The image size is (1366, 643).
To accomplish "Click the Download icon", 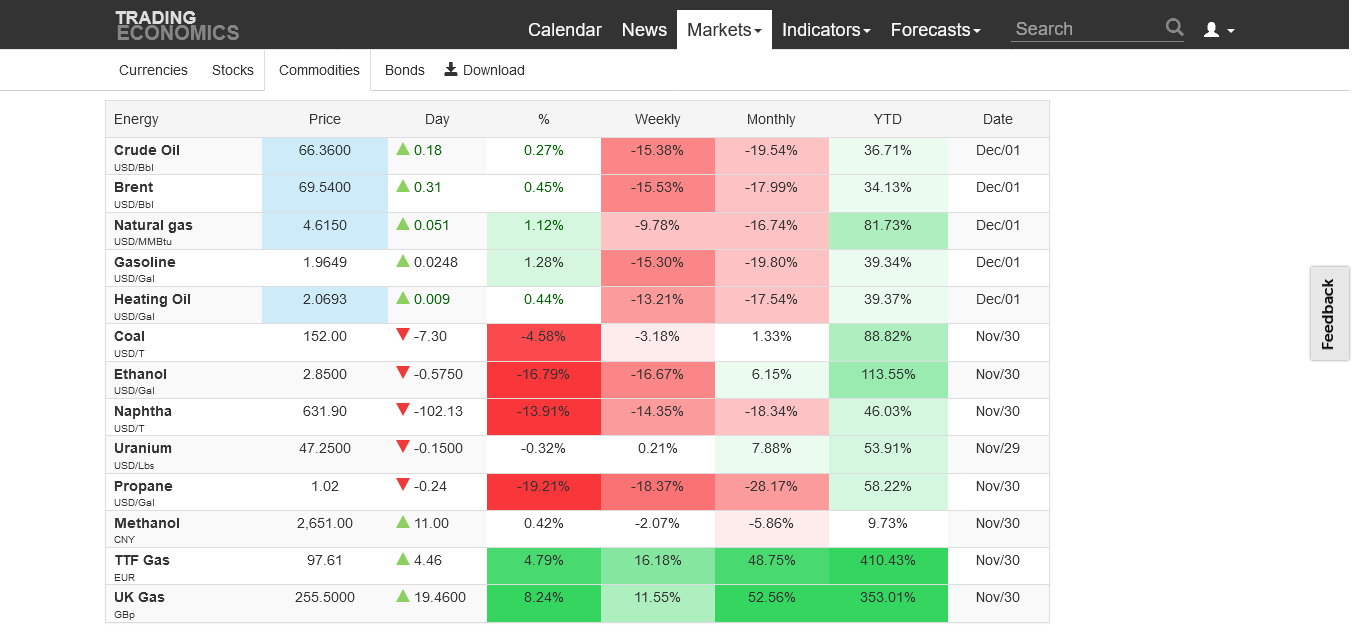I will [x=451, y=69].
